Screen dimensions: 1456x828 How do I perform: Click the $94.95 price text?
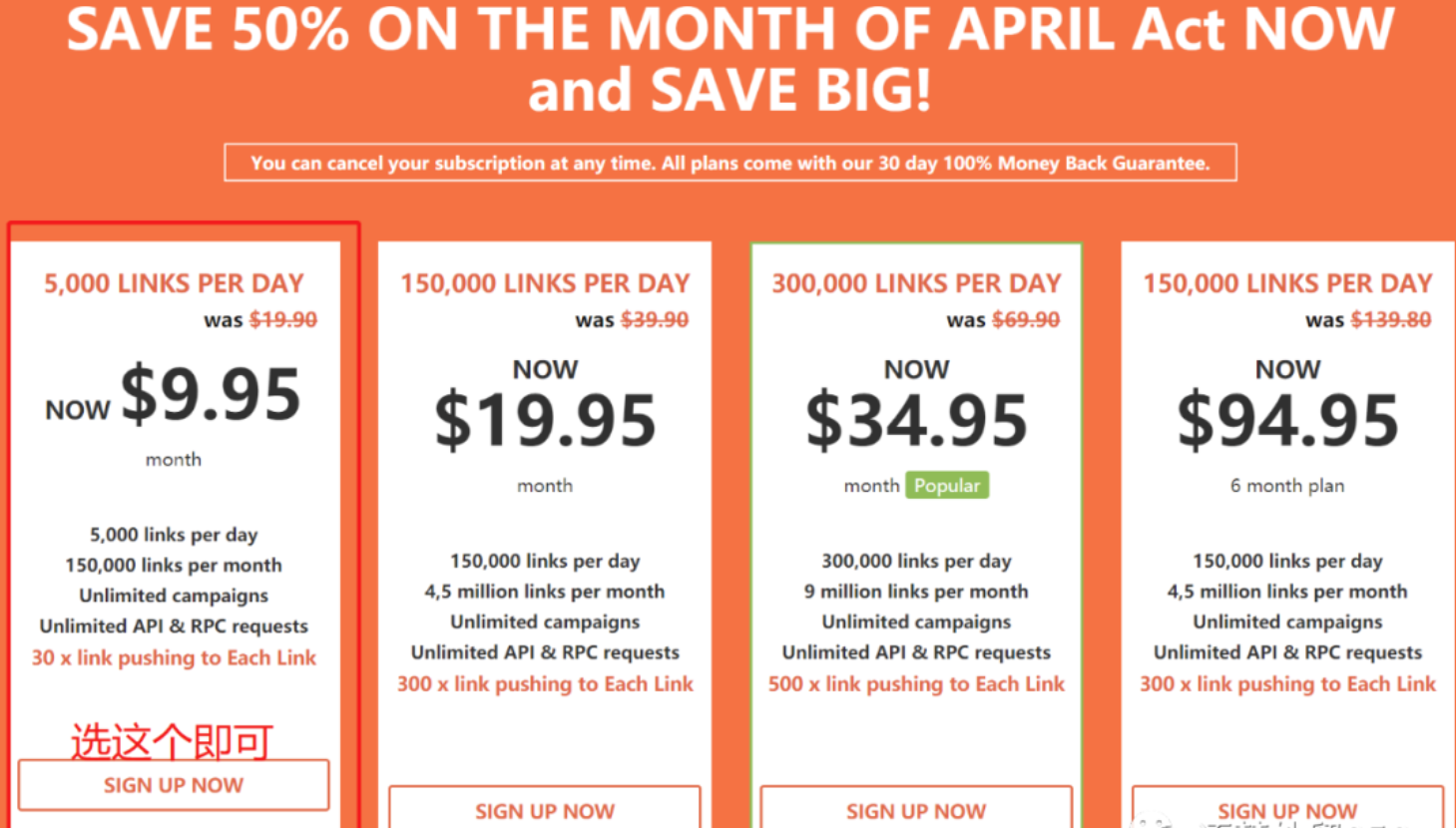coord(1287,420)
